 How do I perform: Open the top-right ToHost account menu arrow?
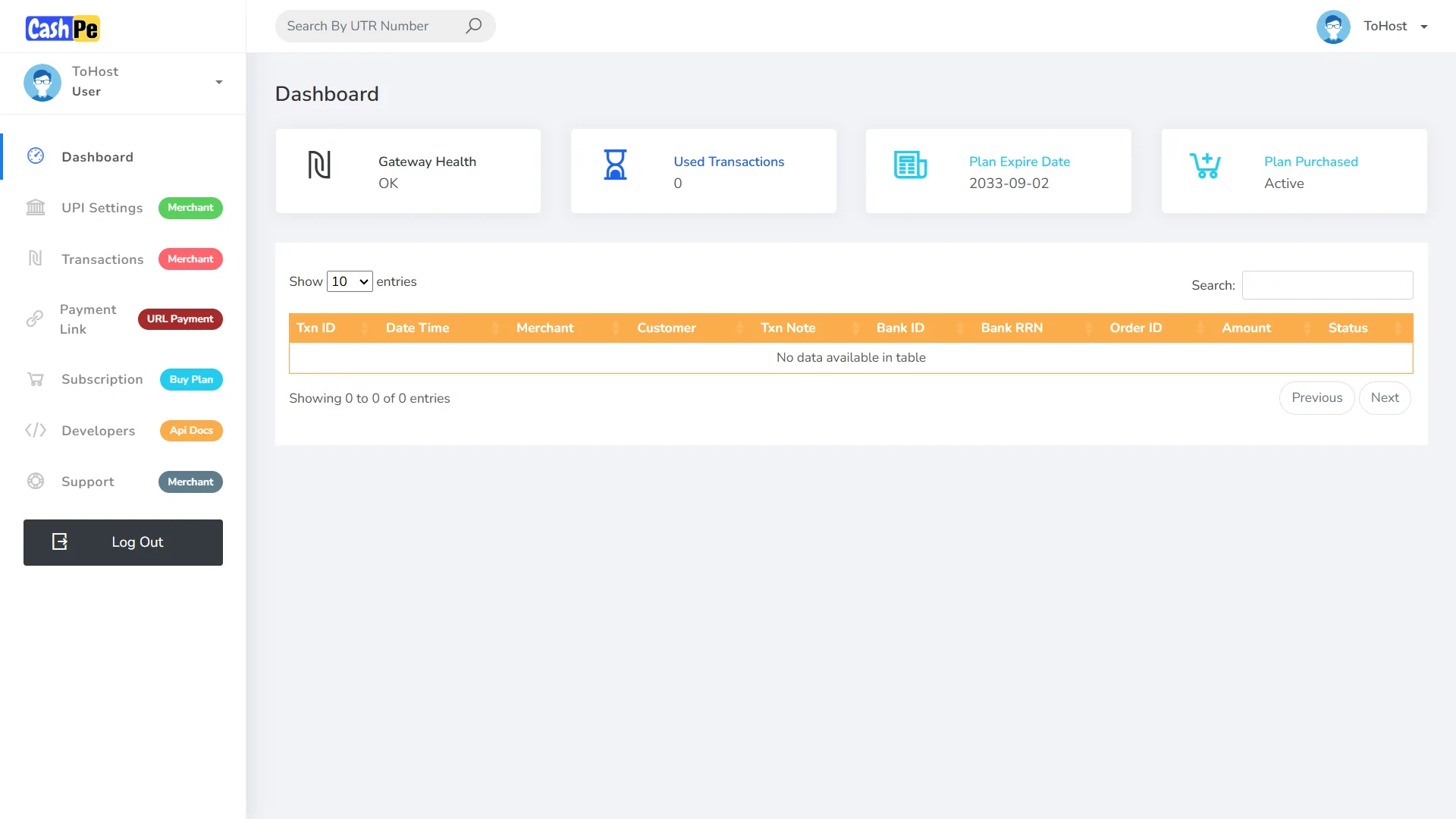tap(1424, 27)
